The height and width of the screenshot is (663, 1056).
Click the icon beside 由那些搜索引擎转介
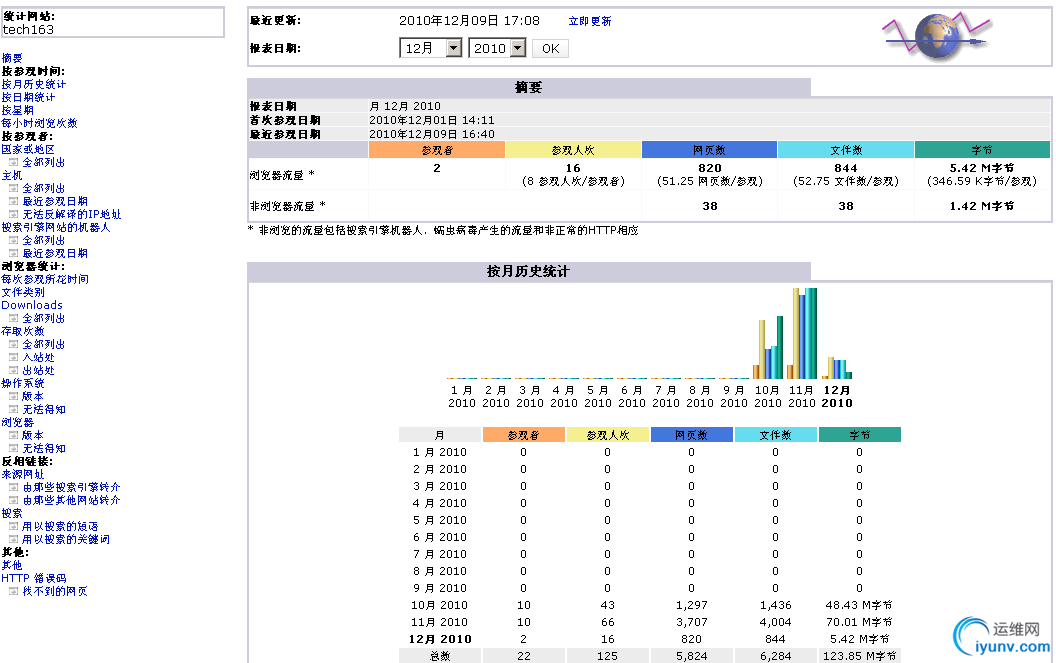(x=13, y=487)
